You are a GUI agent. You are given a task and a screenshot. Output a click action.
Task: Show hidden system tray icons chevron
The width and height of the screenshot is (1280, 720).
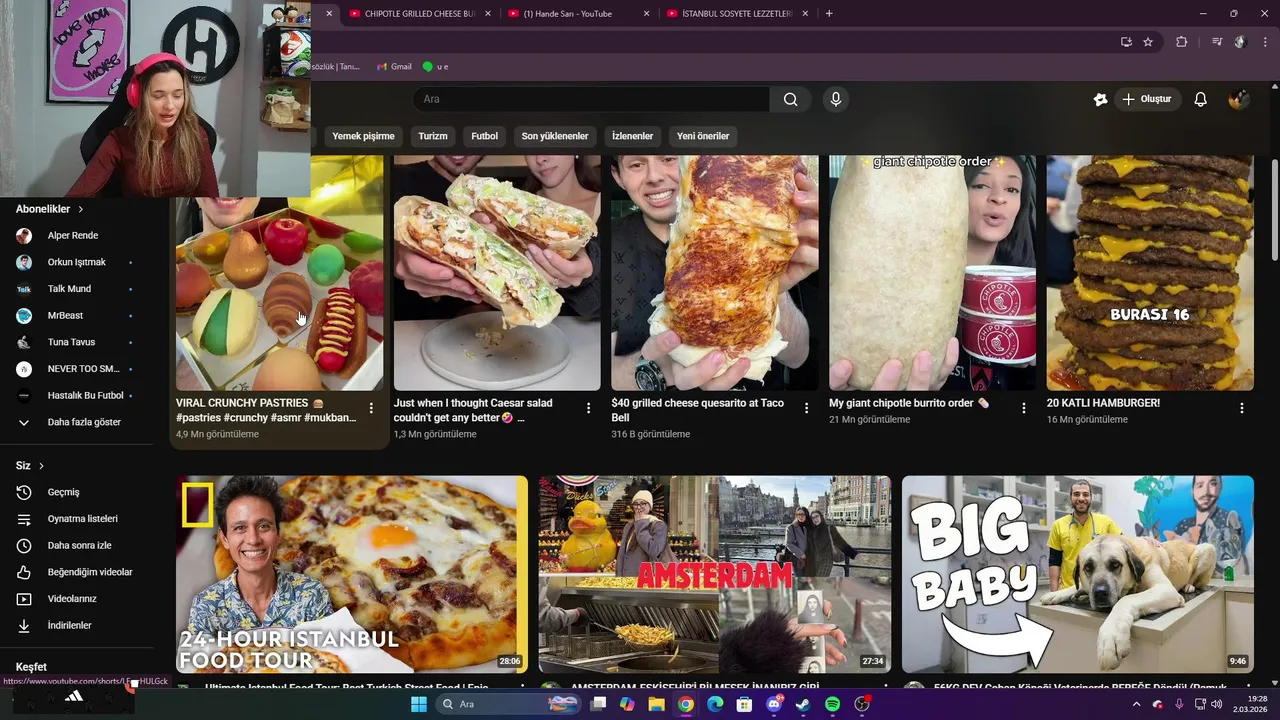(x=1136, y=704)
